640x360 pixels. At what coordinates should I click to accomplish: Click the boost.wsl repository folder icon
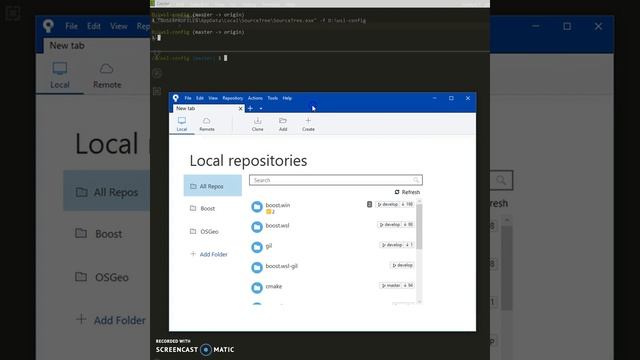(257, 227)
